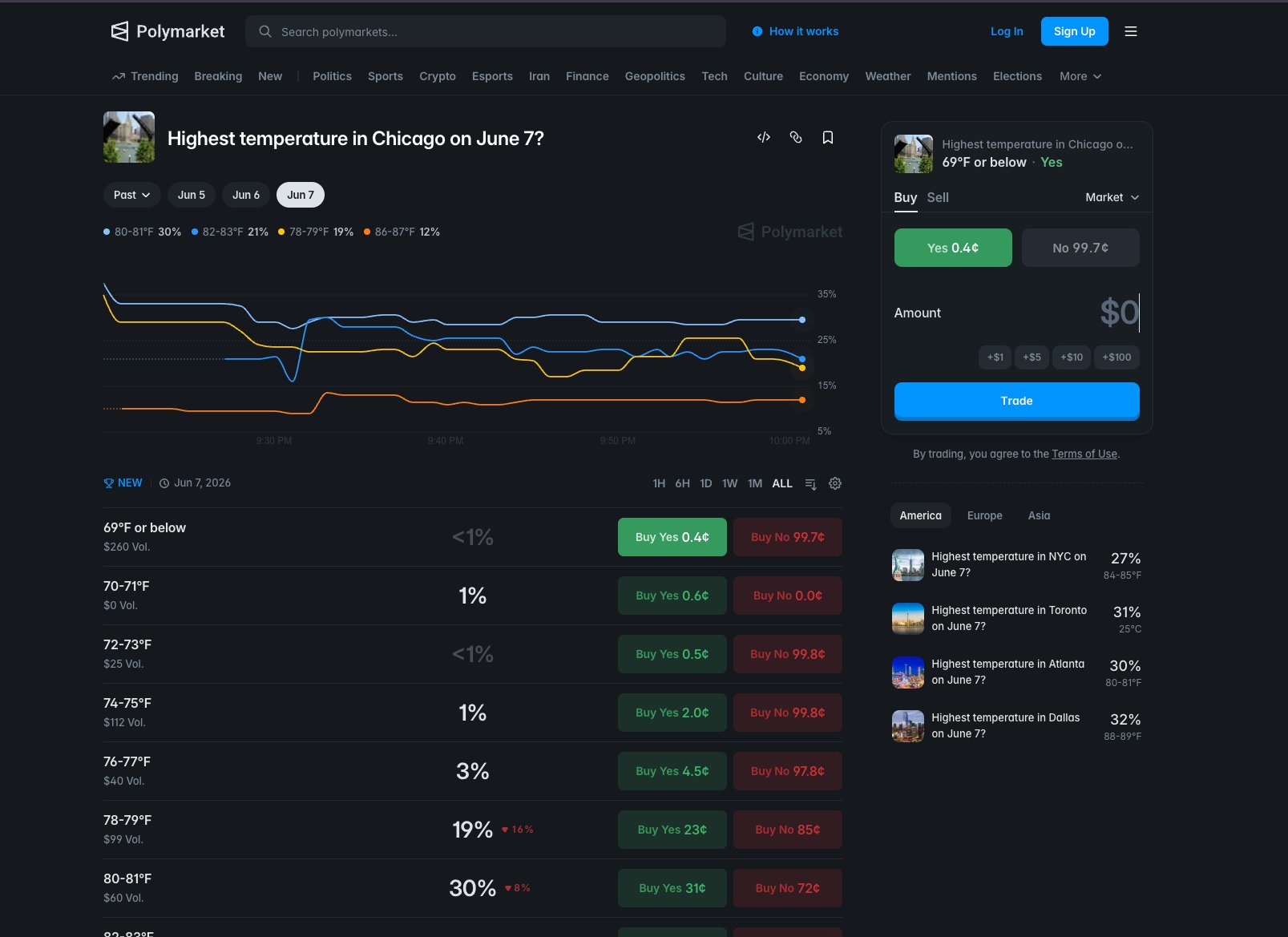Open Atlanta temperature market thumbnail
Image resolution: width=1288 pixels, height=937 pixels.
click(x=908, y=672)
